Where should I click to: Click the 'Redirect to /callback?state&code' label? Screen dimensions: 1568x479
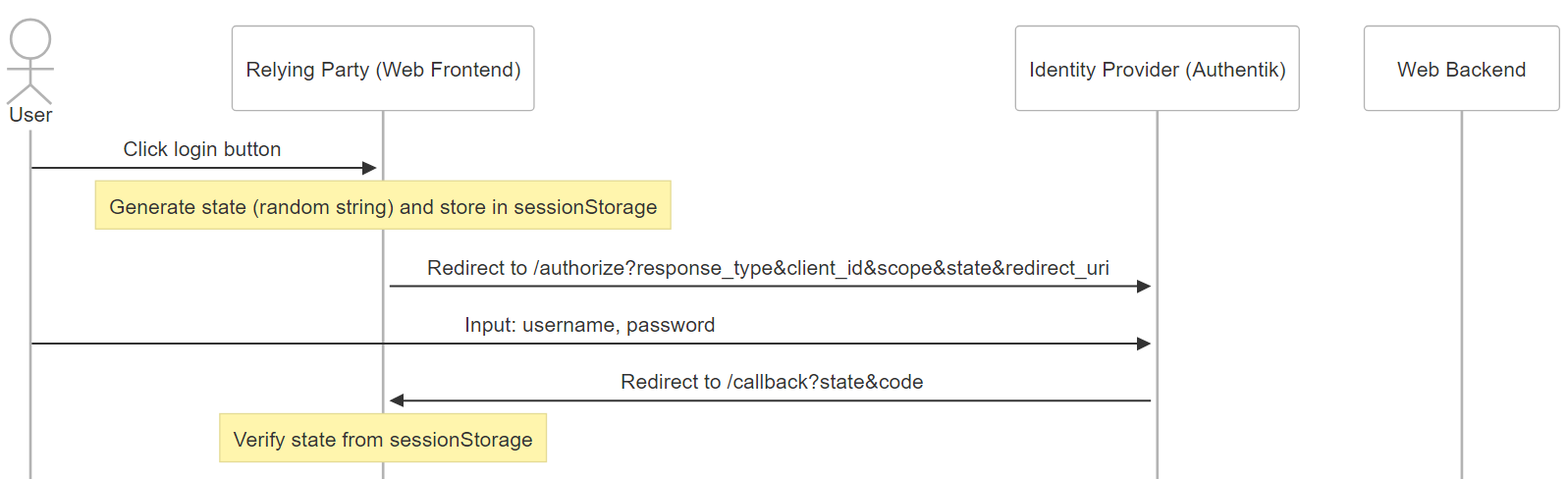click(x=772, y=382)
